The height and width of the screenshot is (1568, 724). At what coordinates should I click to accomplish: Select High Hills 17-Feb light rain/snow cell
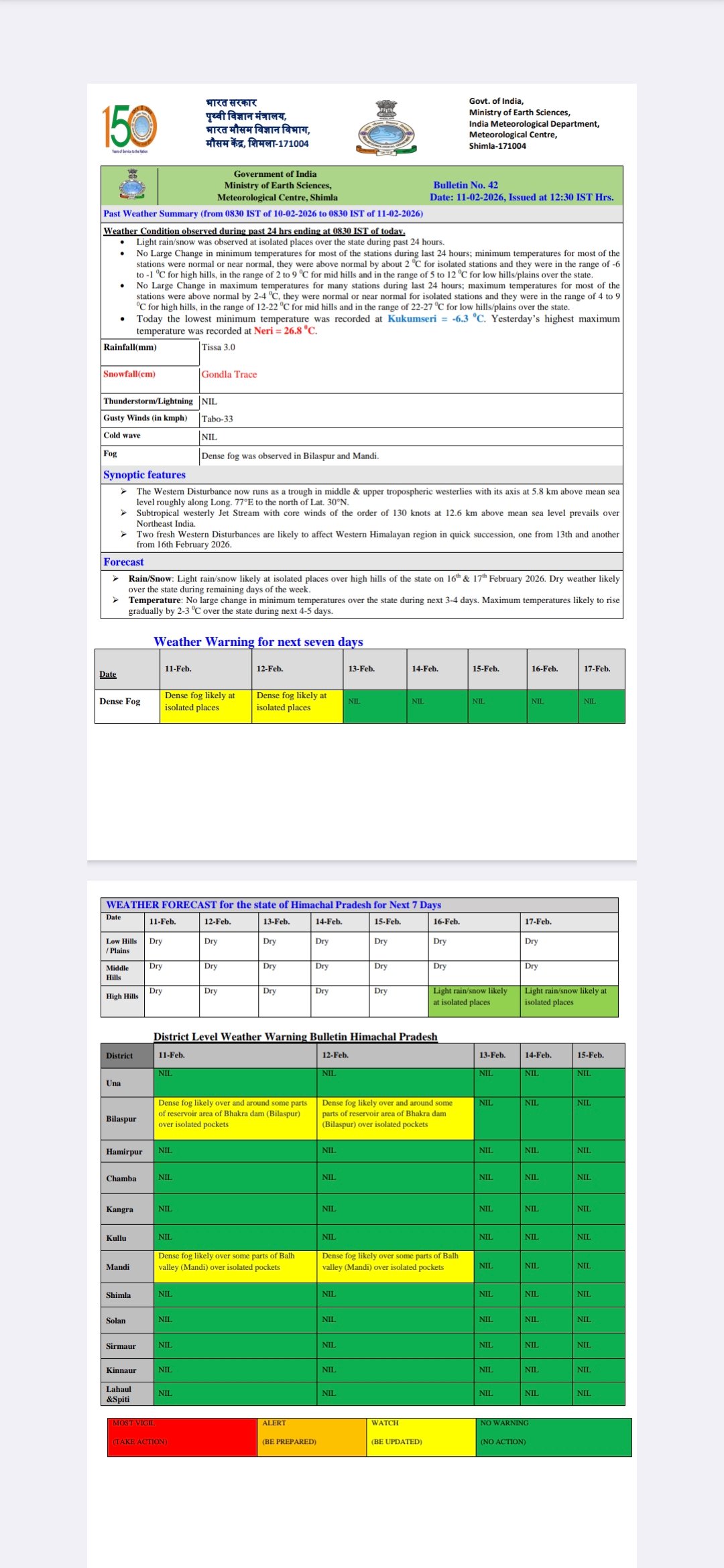(x=568, y=1000)
